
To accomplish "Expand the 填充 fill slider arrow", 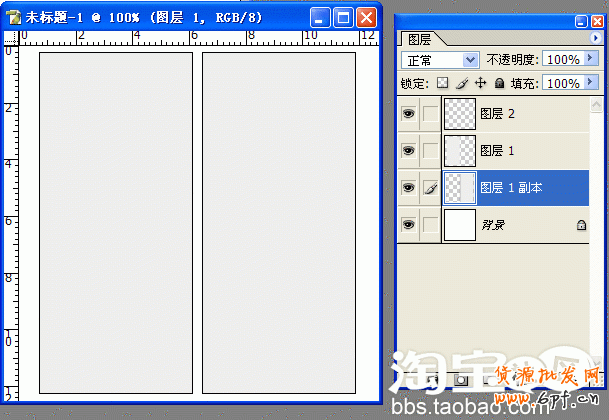I will point(591,84).
